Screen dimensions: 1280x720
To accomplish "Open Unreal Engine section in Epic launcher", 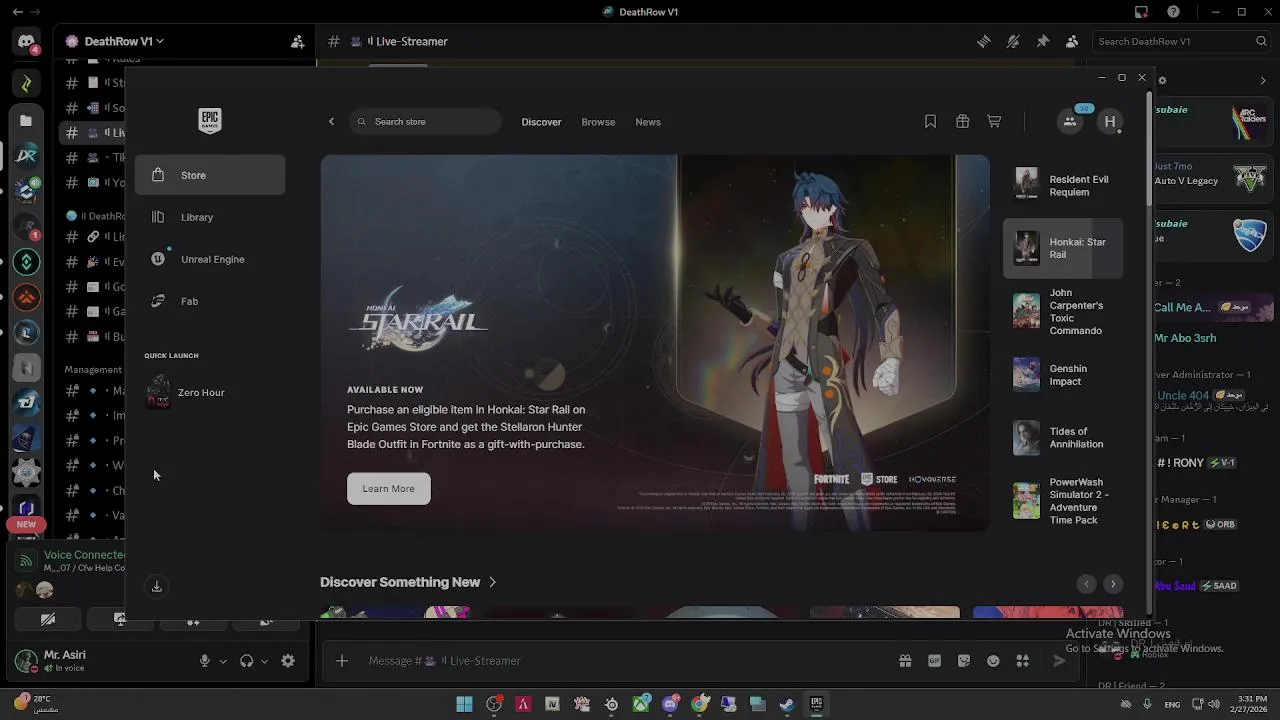I will click(210, 259).
